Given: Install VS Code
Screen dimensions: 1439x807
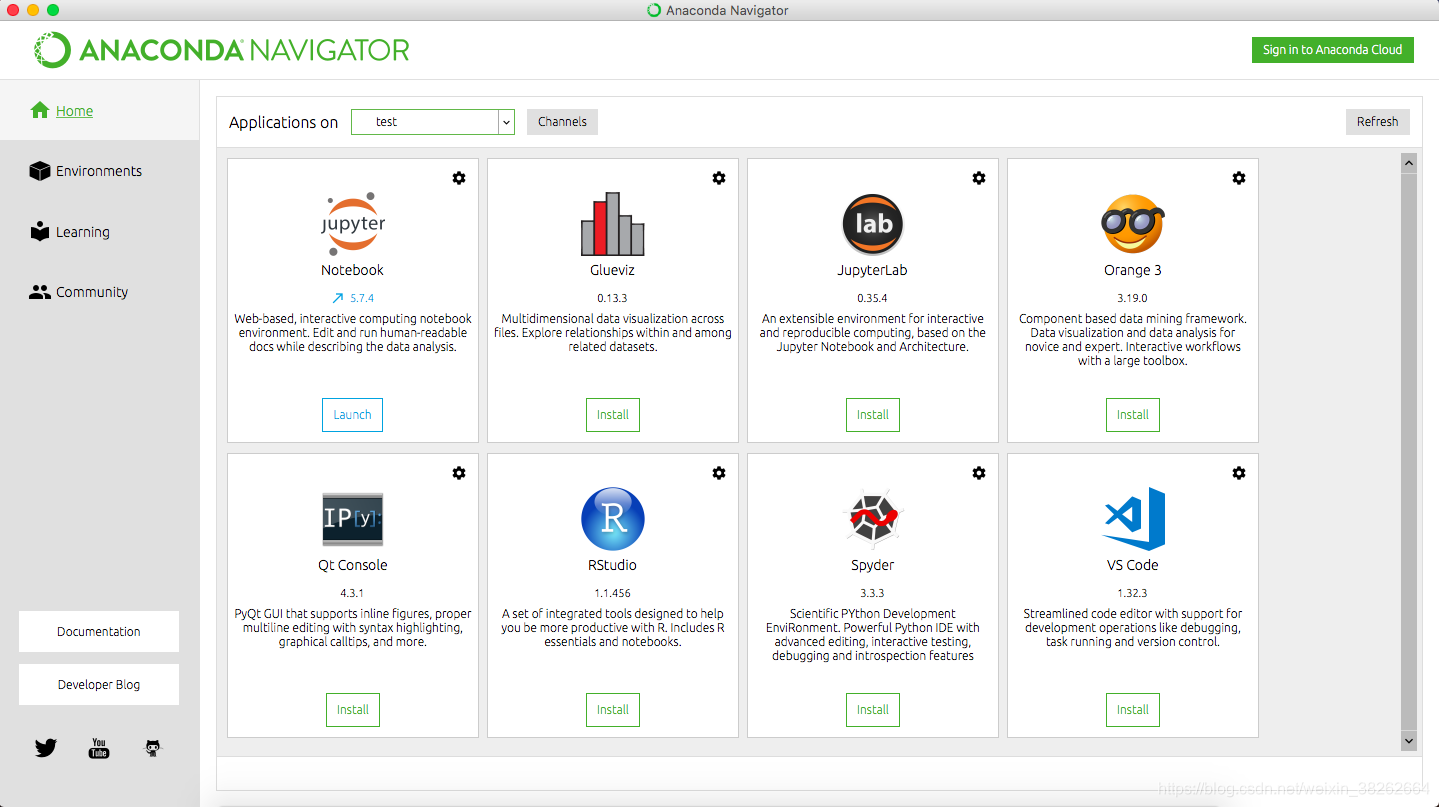Looking at the screenshot, I should (1132, 710).
